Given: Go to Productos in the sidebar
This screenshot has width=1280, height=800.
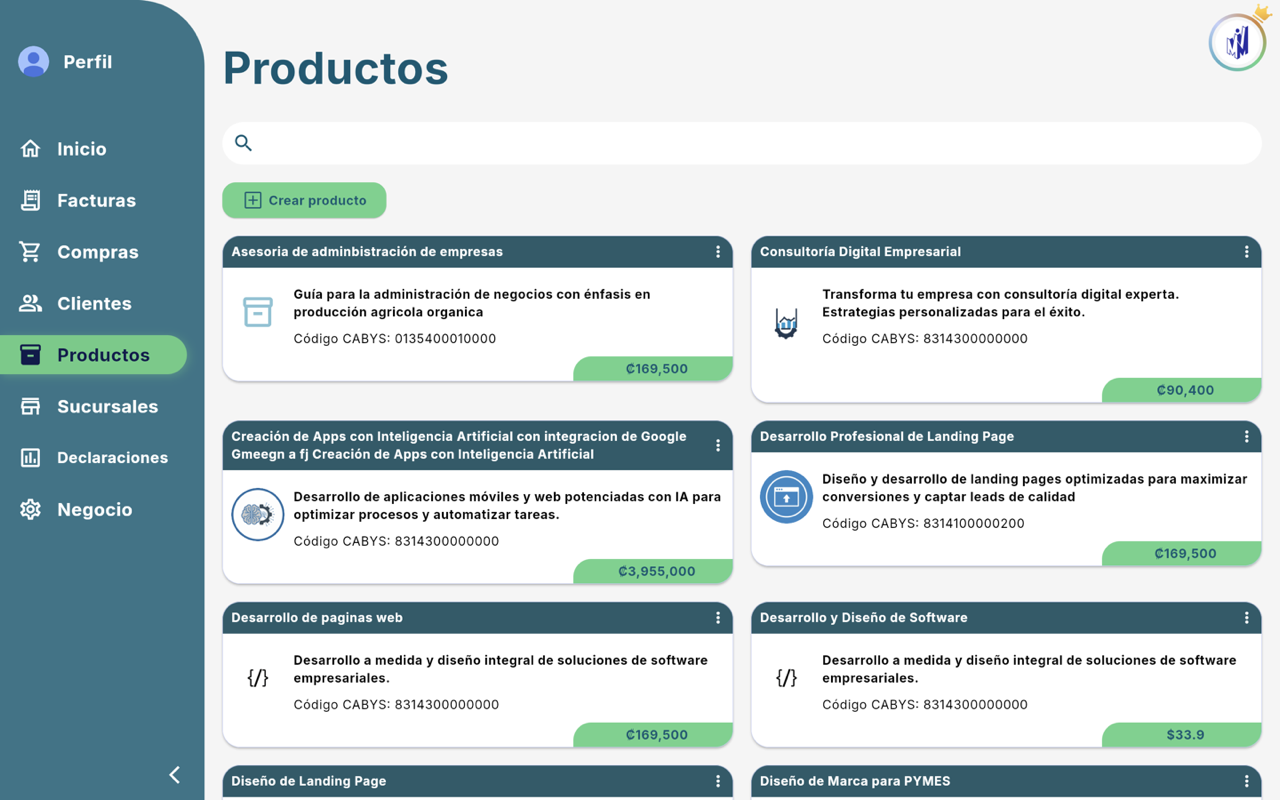Looking at the screenshot, I should click(x=93, y=355).
